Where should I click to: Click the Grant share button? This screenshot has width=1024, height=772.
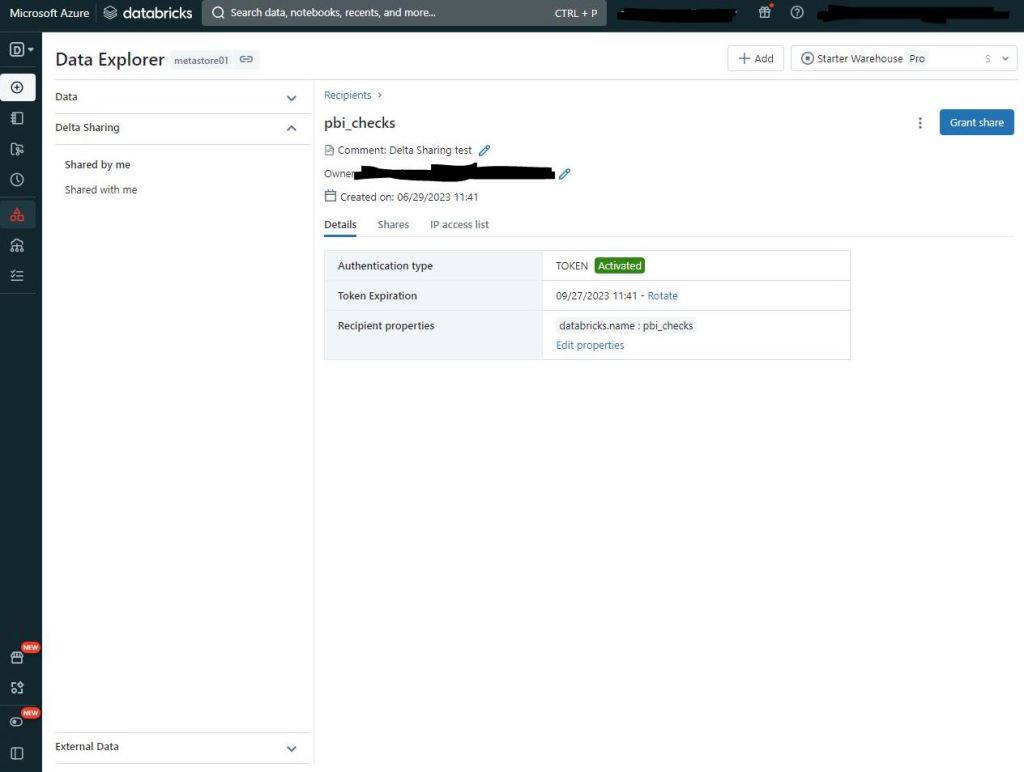coord(976,123)
